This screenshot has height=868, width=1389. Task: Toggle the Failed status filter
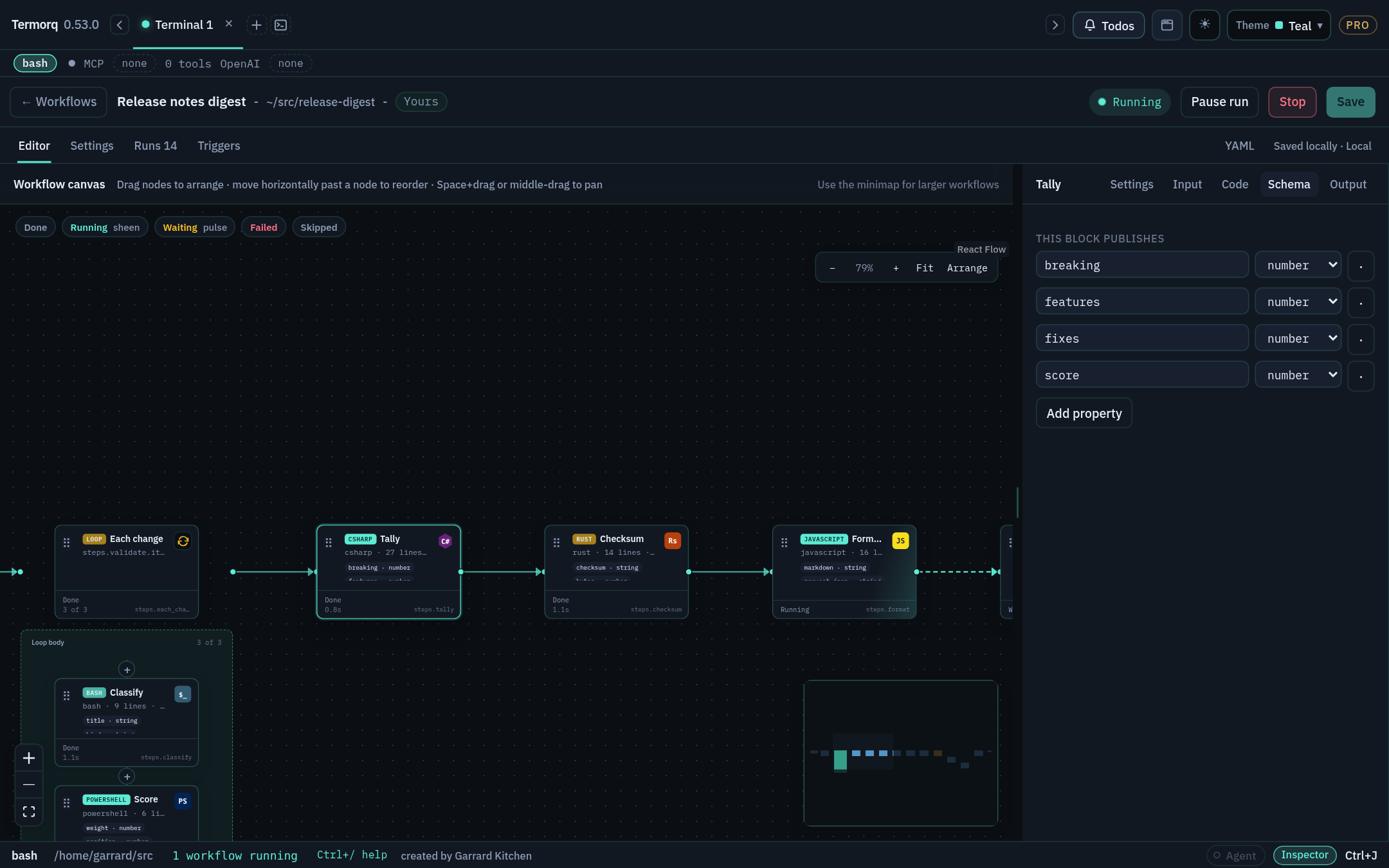click(264, 228)
